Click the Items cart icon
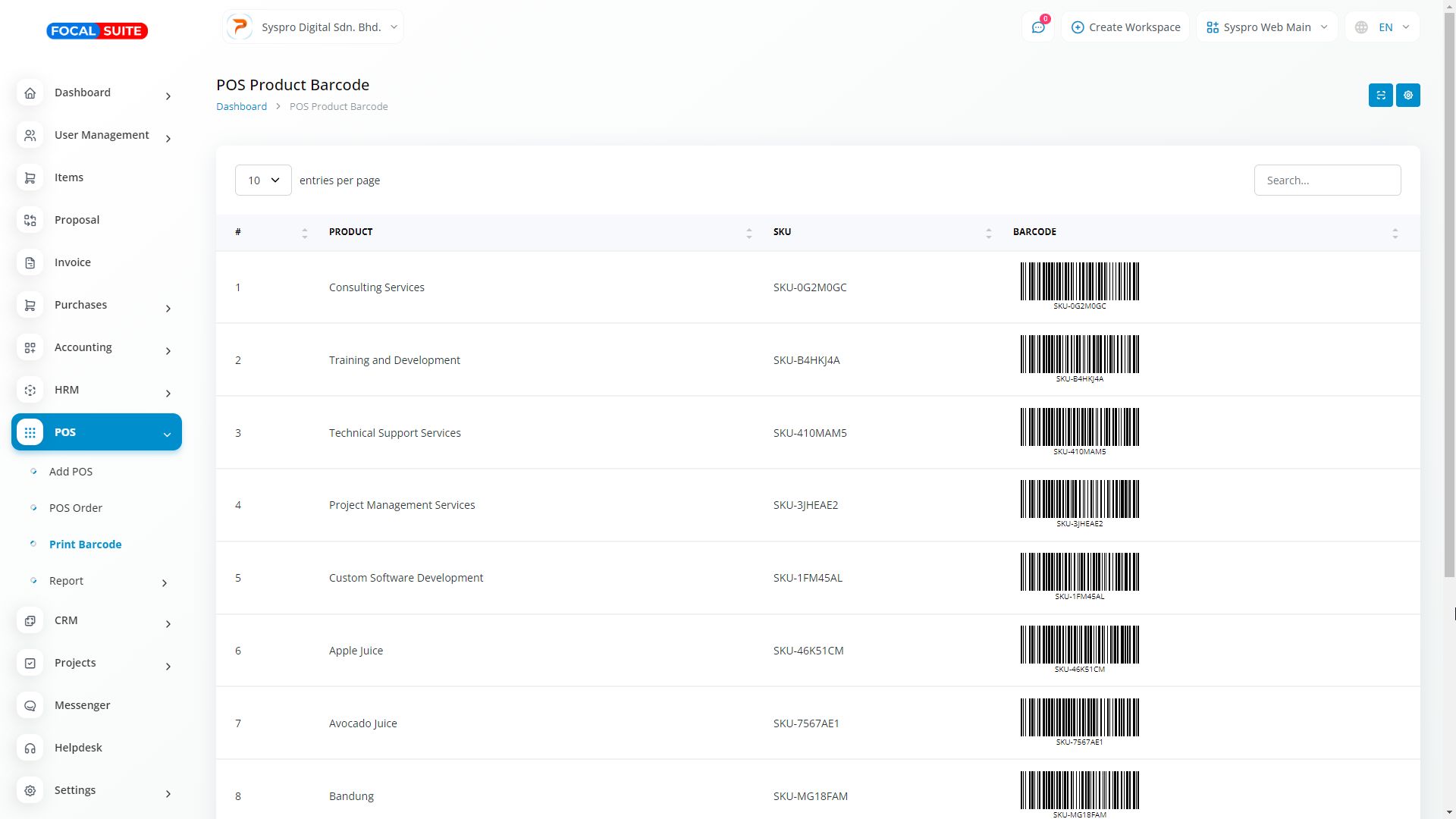1456x819 pixels. pyautogui.click(x=30, y=177)
